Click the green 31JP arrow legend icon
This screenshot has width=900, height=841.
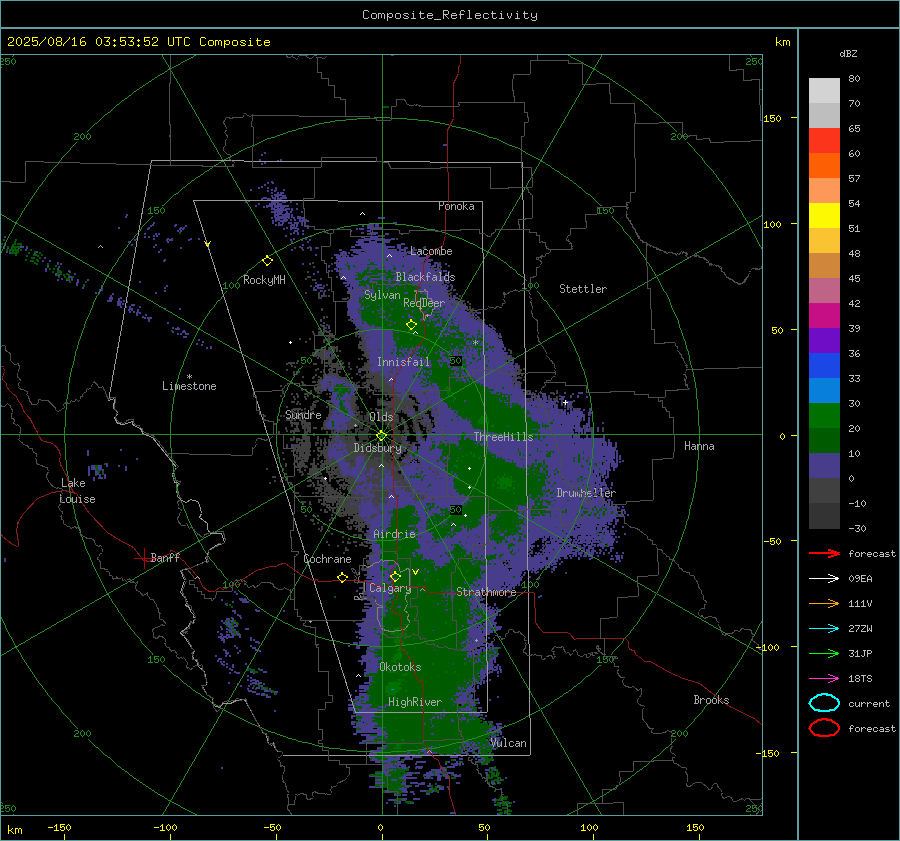click(x=824, y=653)
